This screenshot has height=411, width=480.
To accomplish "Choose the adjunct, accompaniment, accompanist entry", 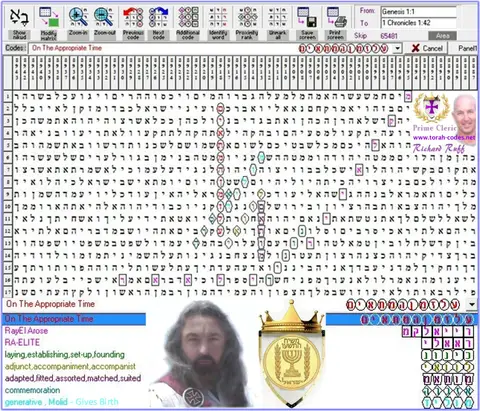I will 70,366.
